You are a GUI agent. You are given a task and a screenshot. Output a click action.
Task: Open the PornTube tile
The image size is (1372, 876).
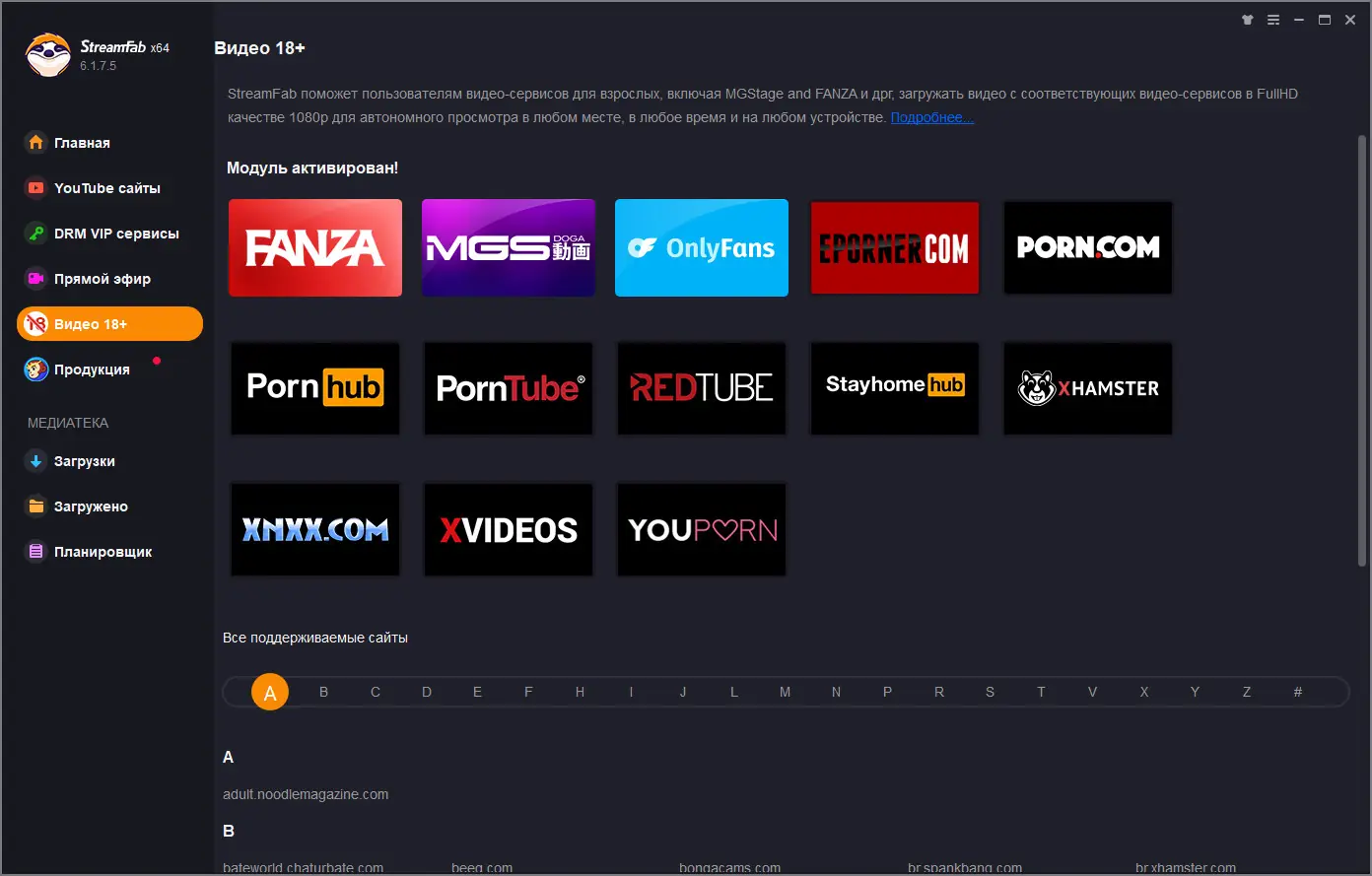509,388
